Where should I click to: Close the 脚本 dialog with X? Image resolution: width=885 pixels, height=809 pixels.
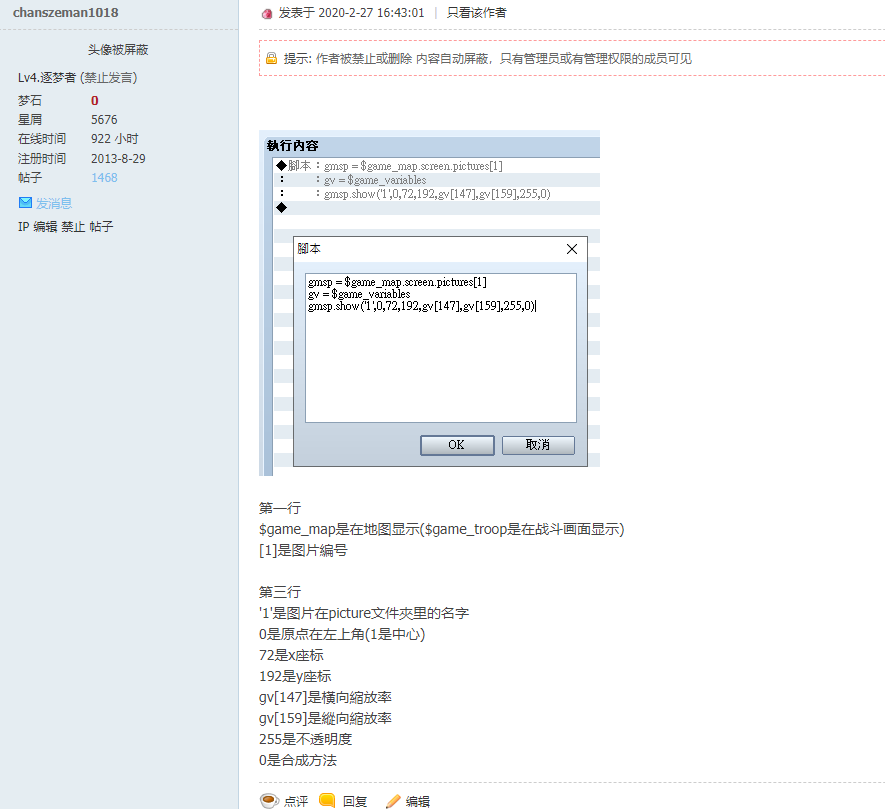[x=572, y=249]
